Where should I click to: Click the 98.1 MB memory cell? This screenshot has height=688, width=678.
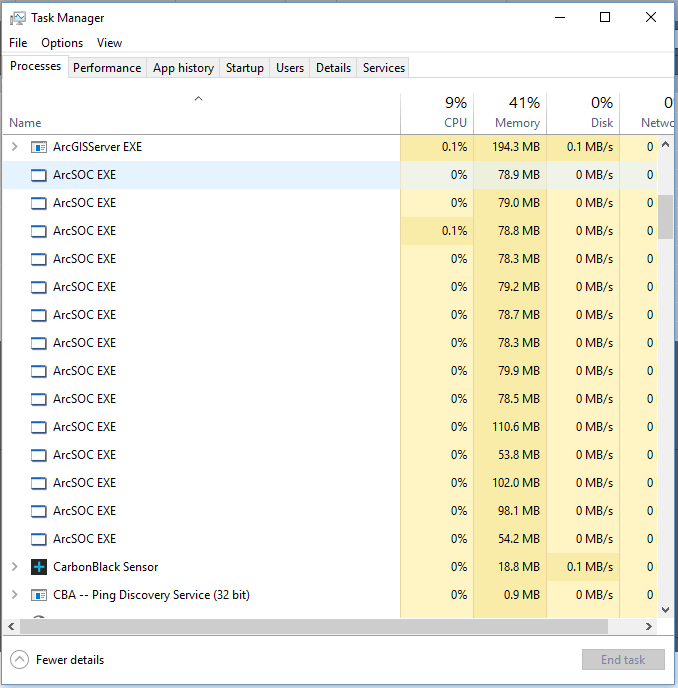(x=510, y=511)
